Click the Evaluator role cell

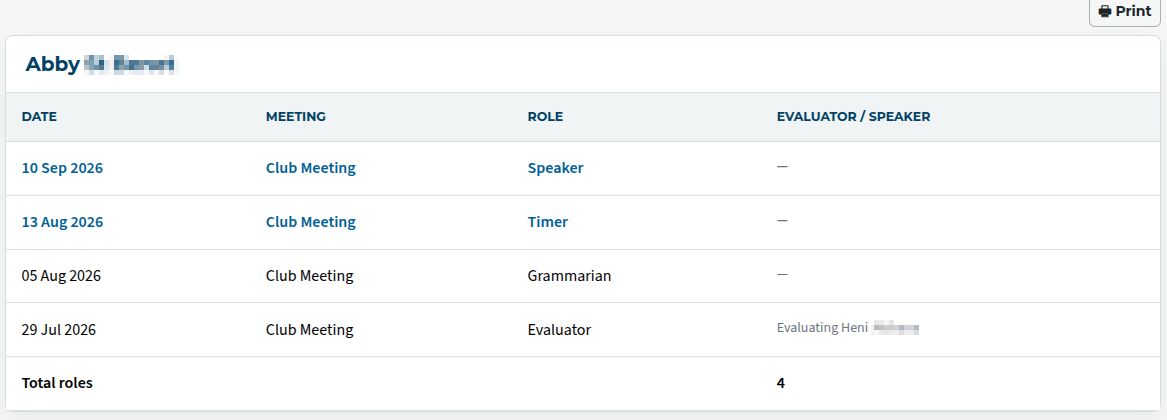[559, 330]
